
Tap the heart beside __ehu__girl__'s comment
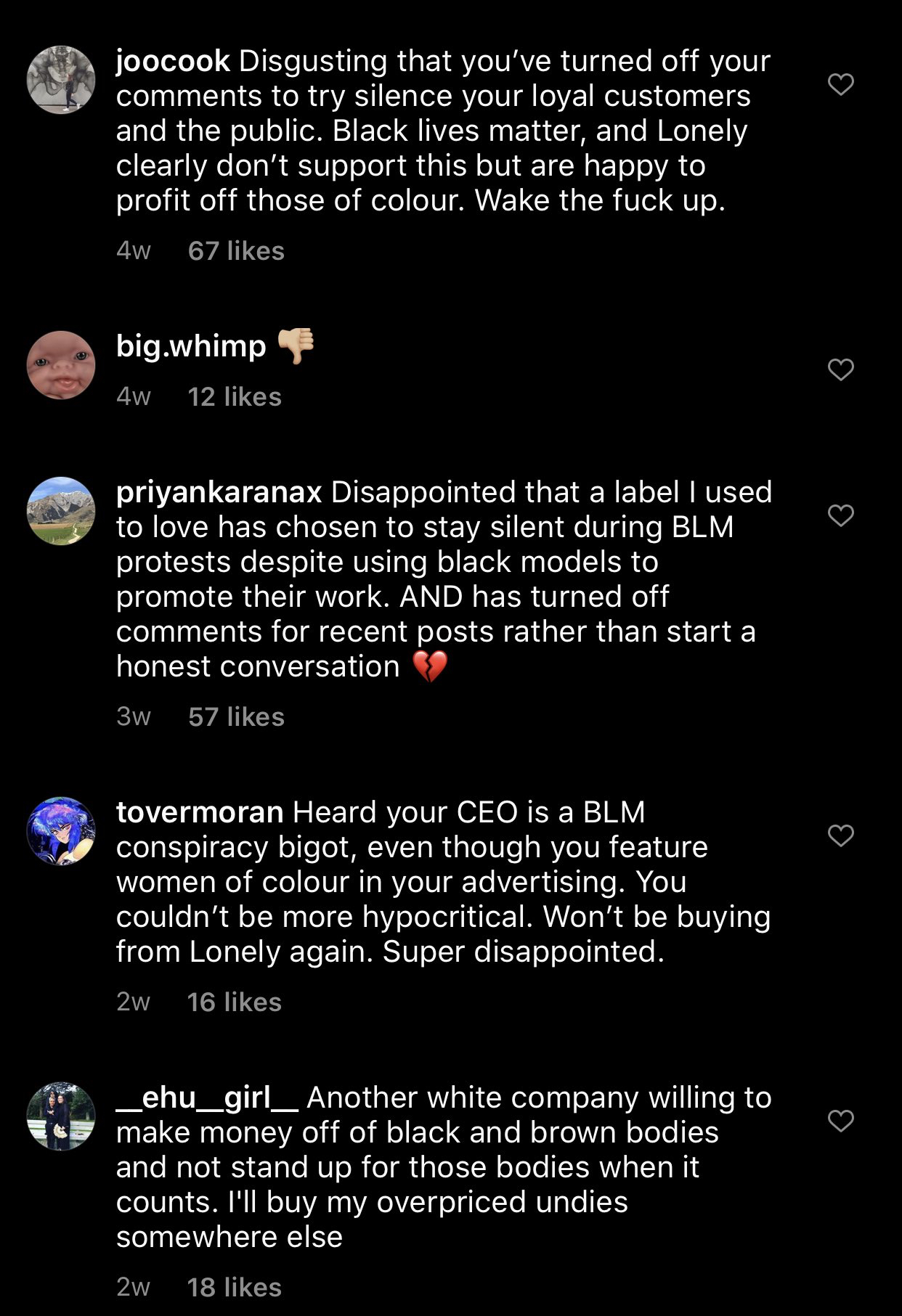coord(840,1121)
